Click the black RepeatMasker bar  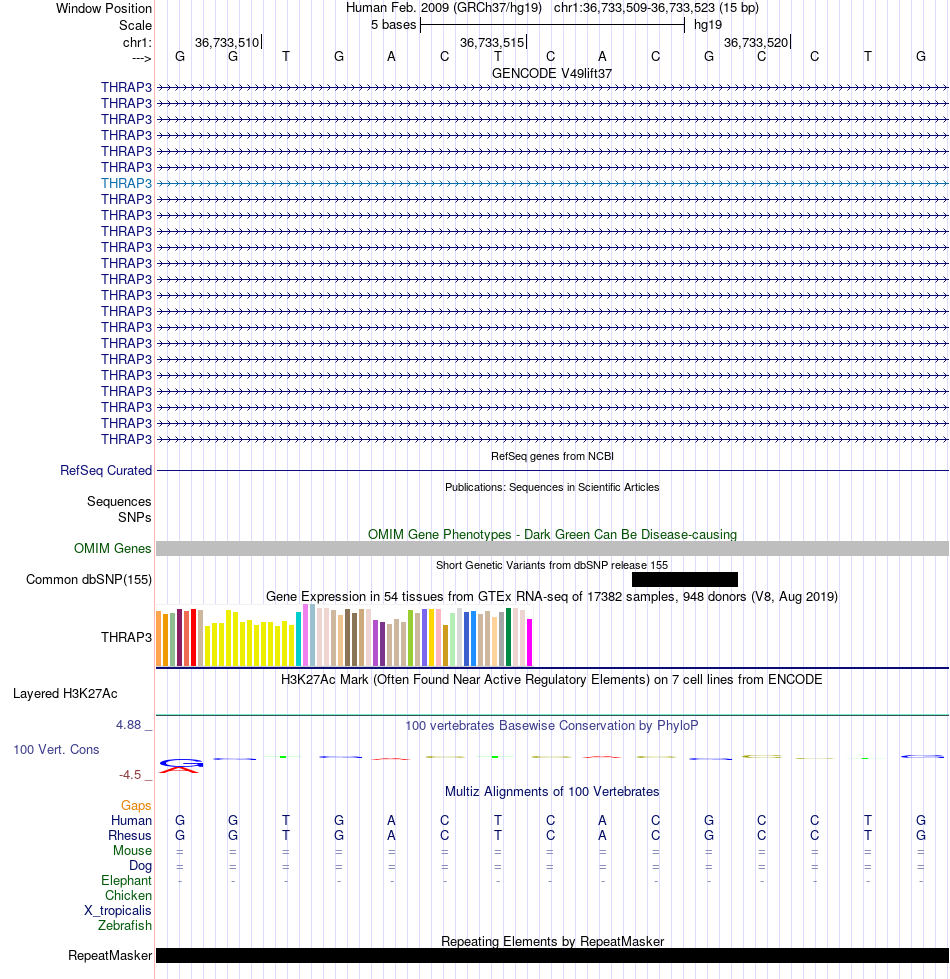pyautogui.click(x=552, y=956)
